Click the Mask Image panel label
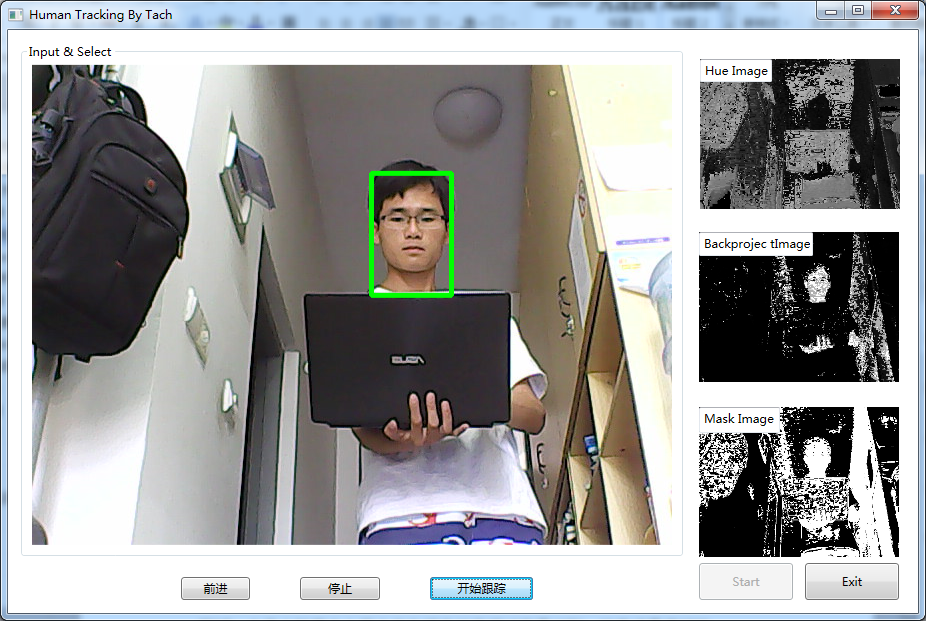This screenshot has height=621, width=926. coord(739,419)
